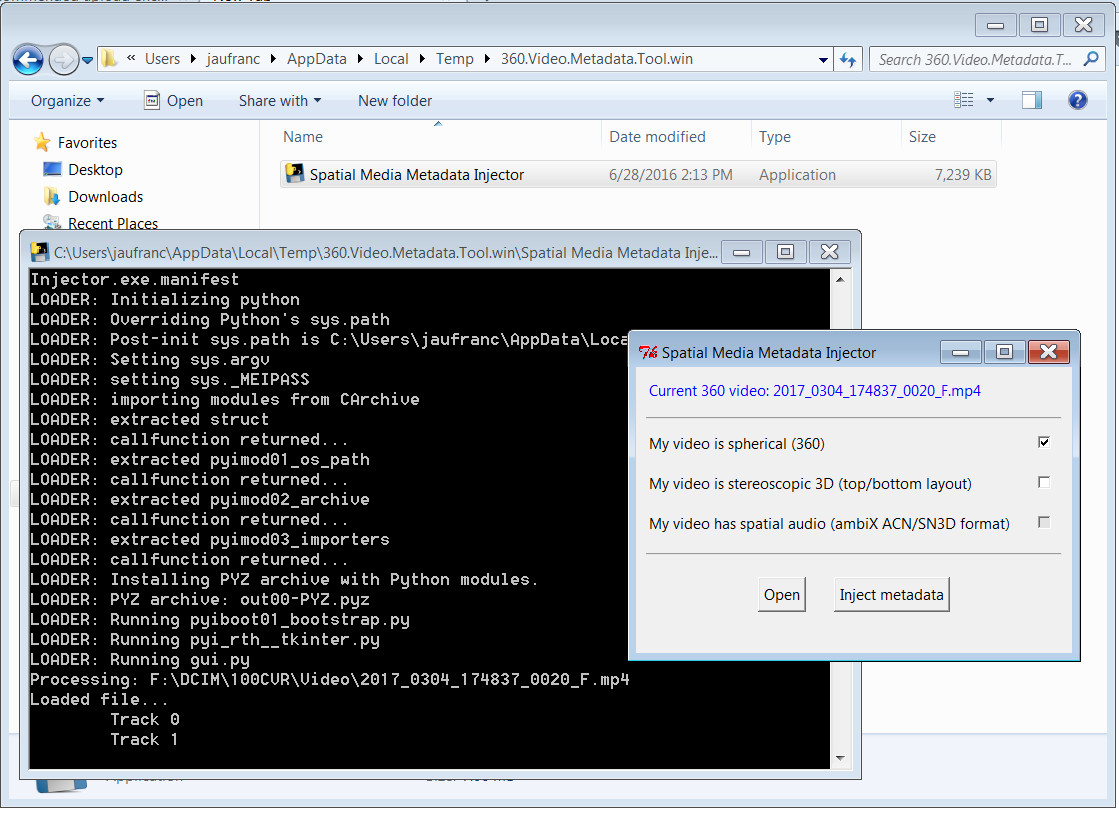Open the view options dropdown arrow
The image size is (1119, 813).
click(x=990, y=101)
